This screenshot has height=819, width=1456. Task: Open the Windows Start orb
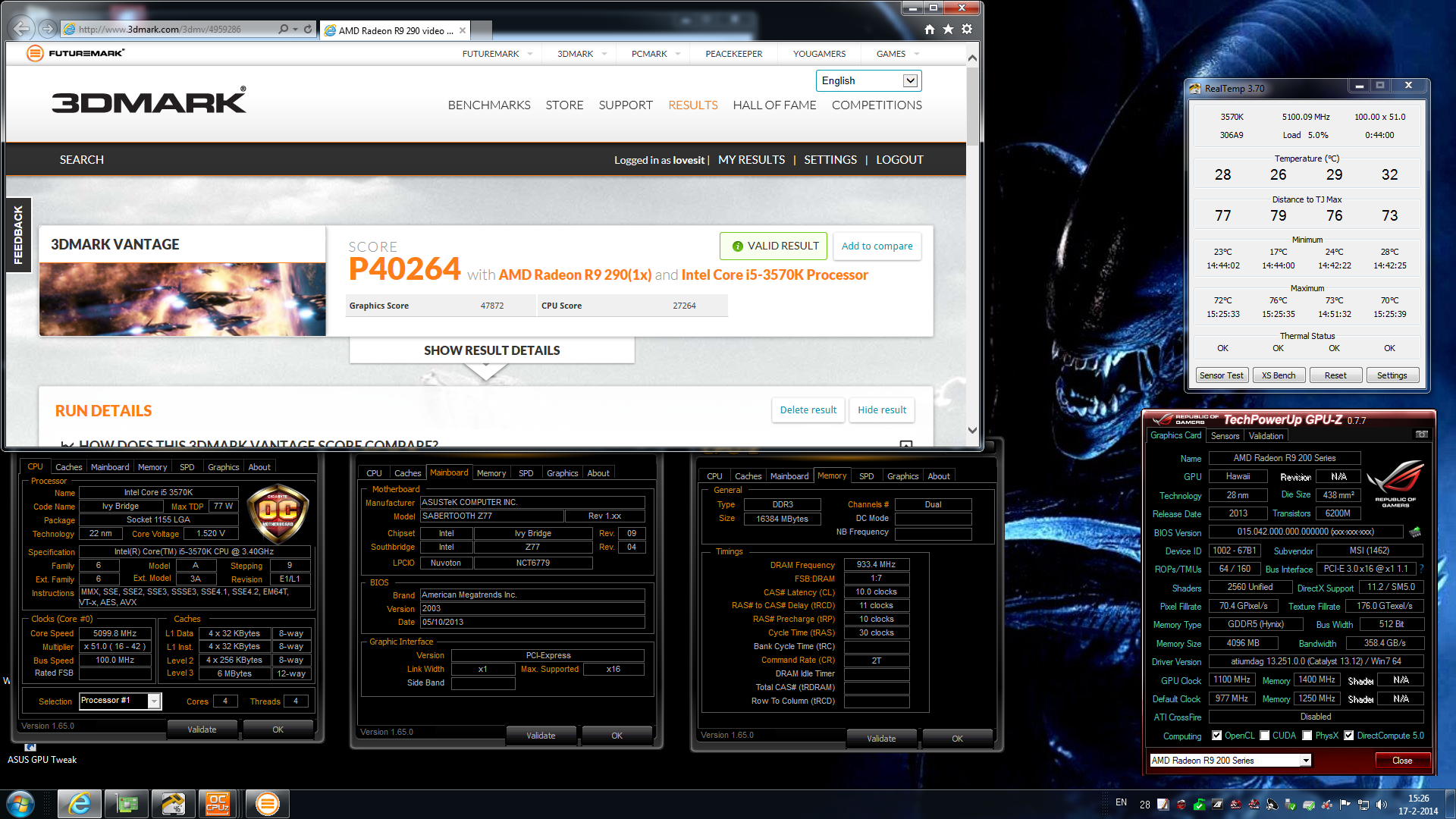click(x=20, y=804)
